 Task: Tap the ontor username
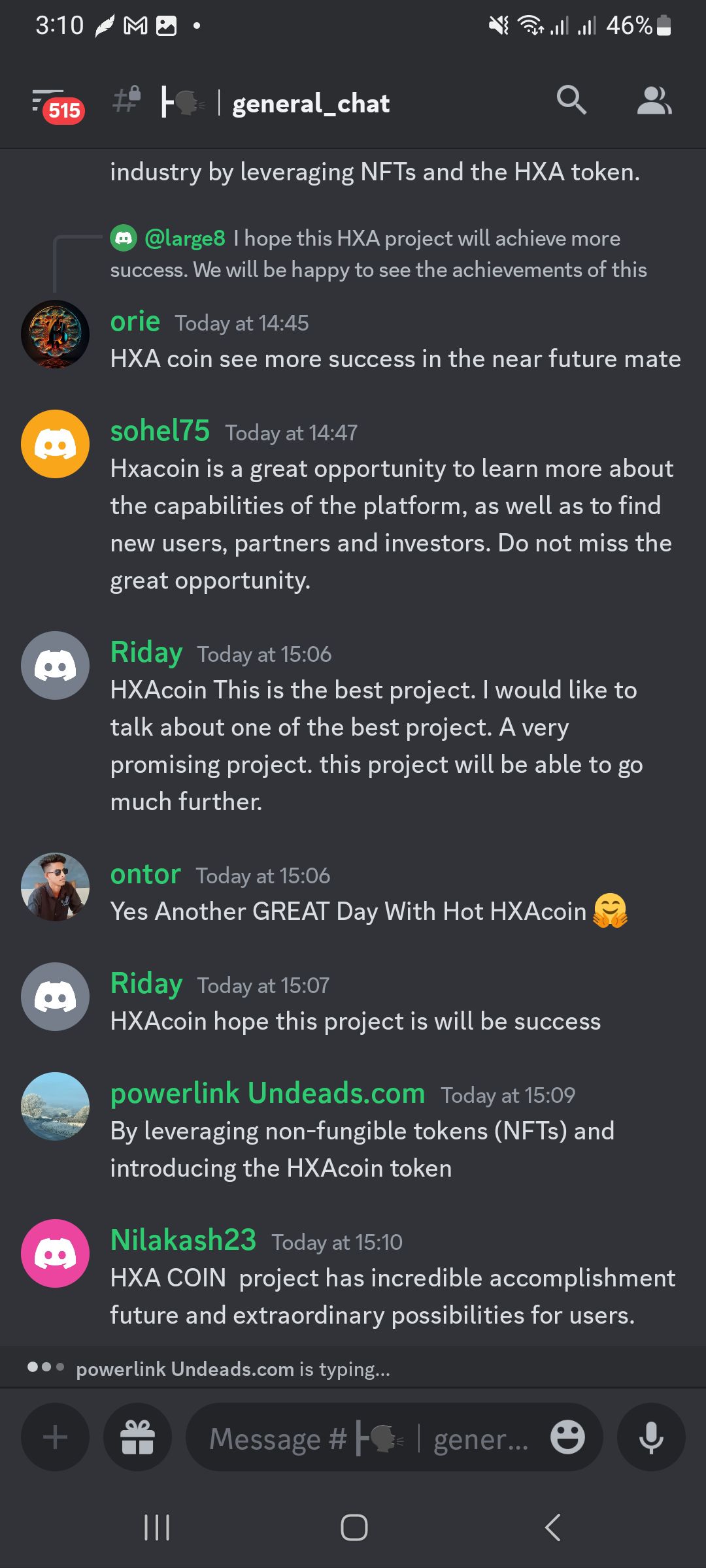[x=146, y=874]
